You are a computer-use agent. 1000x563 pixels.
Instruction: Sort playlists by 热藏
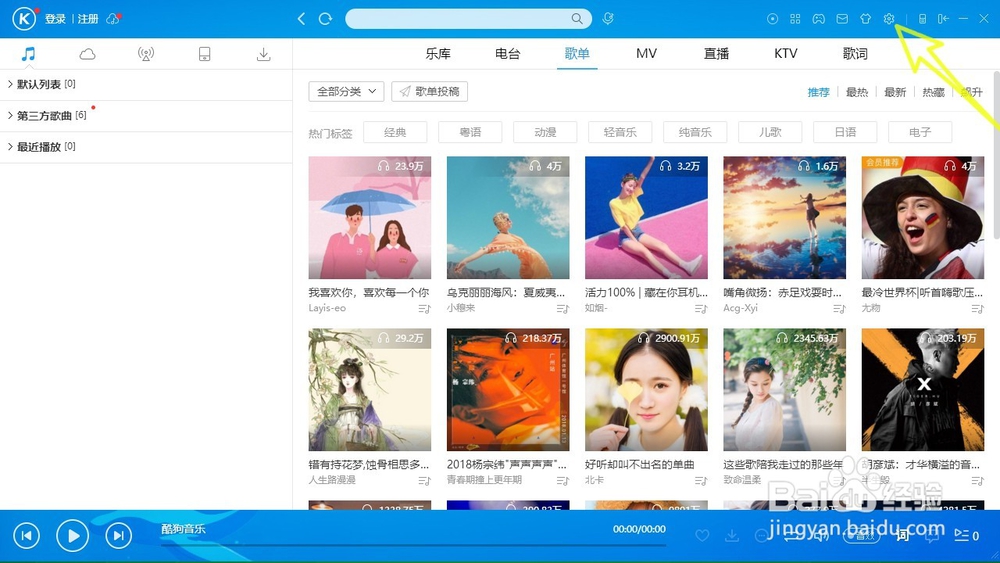pyautogui.click(x=933, y=92)
